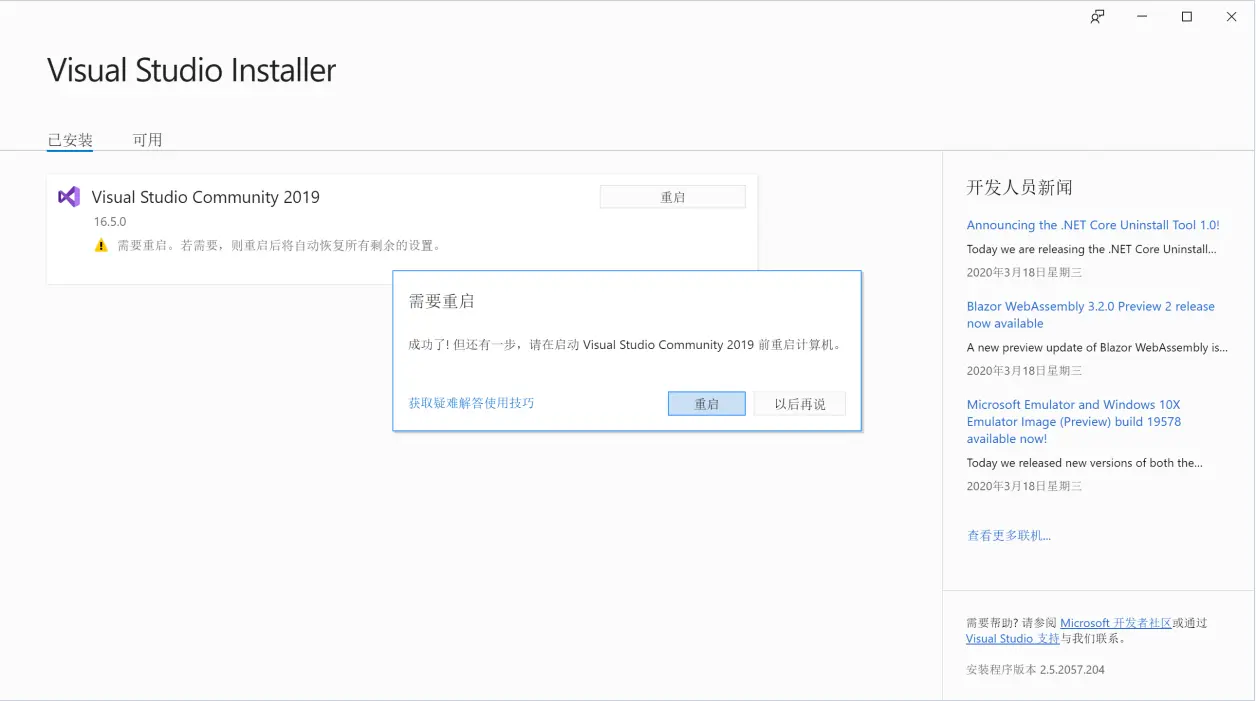Open the Microsoft 开发者社区 link

point(1116,623)
